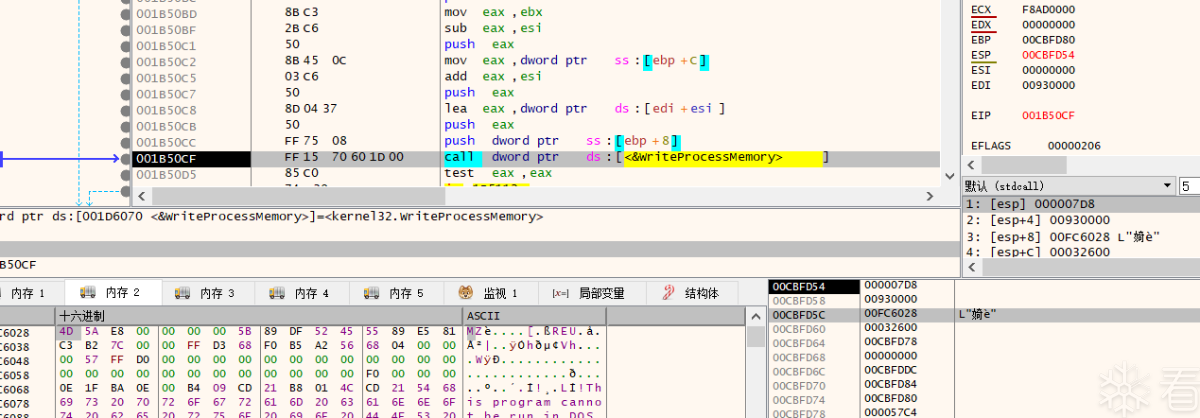Toggle breakpoint bullet at 001B50D5

tap(126, 174)
